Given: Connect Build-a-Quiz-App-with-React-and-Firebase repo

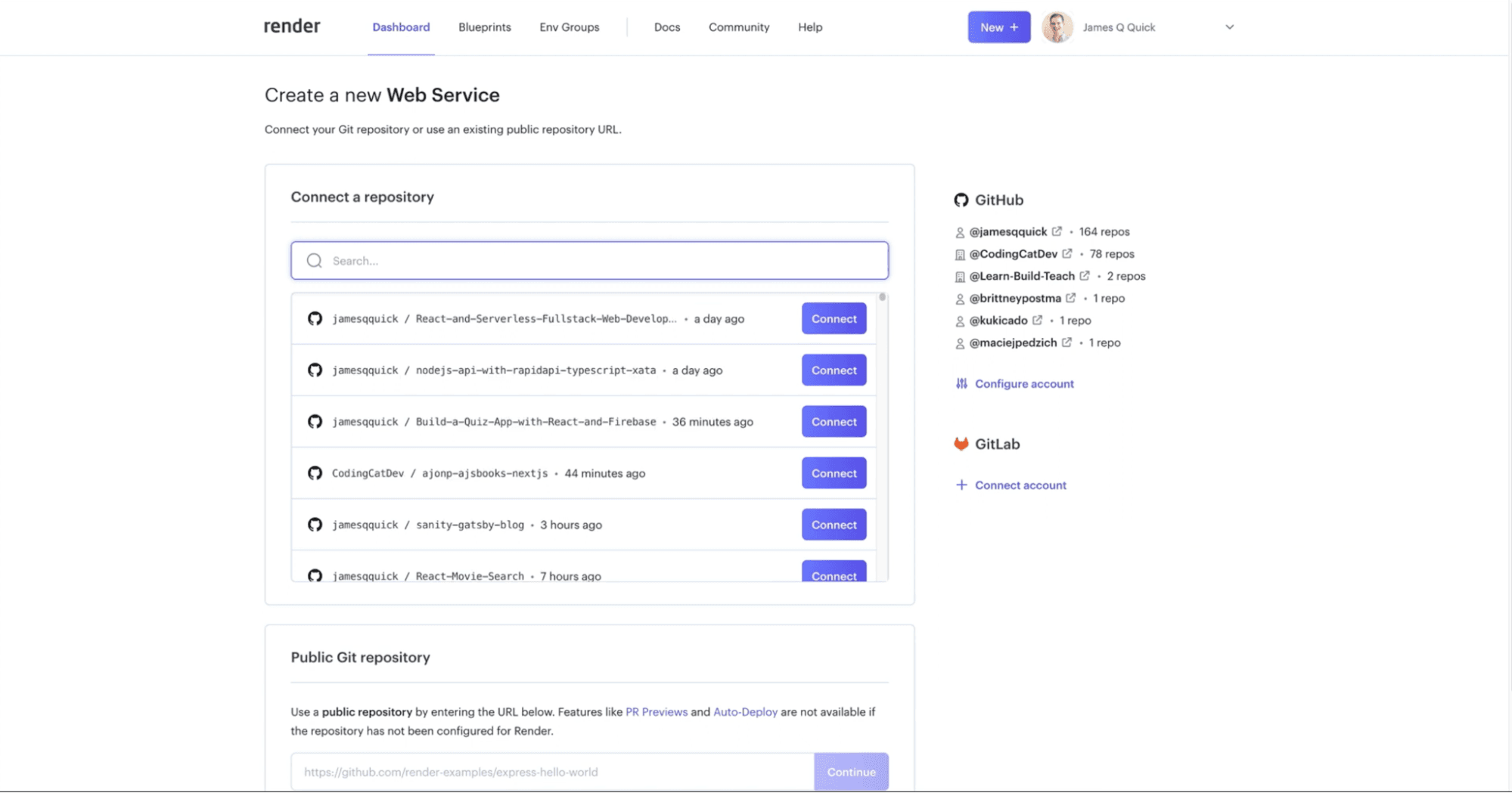Looking at the screenshot, I should (834, 422).
